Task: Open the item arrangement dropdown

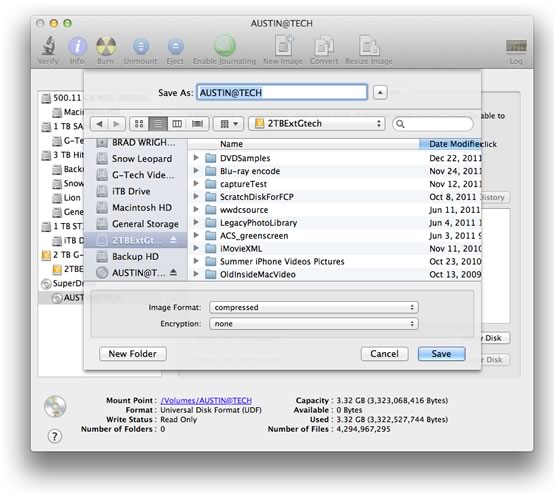Action: click(x=228, y=124)
